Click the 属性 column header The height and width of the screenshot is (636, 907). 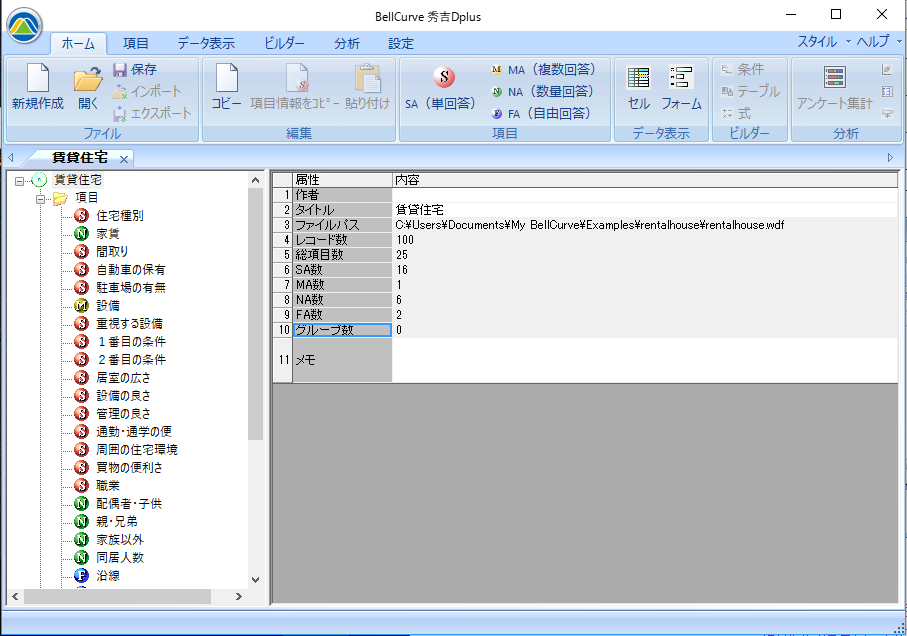[x=342, y=180]
